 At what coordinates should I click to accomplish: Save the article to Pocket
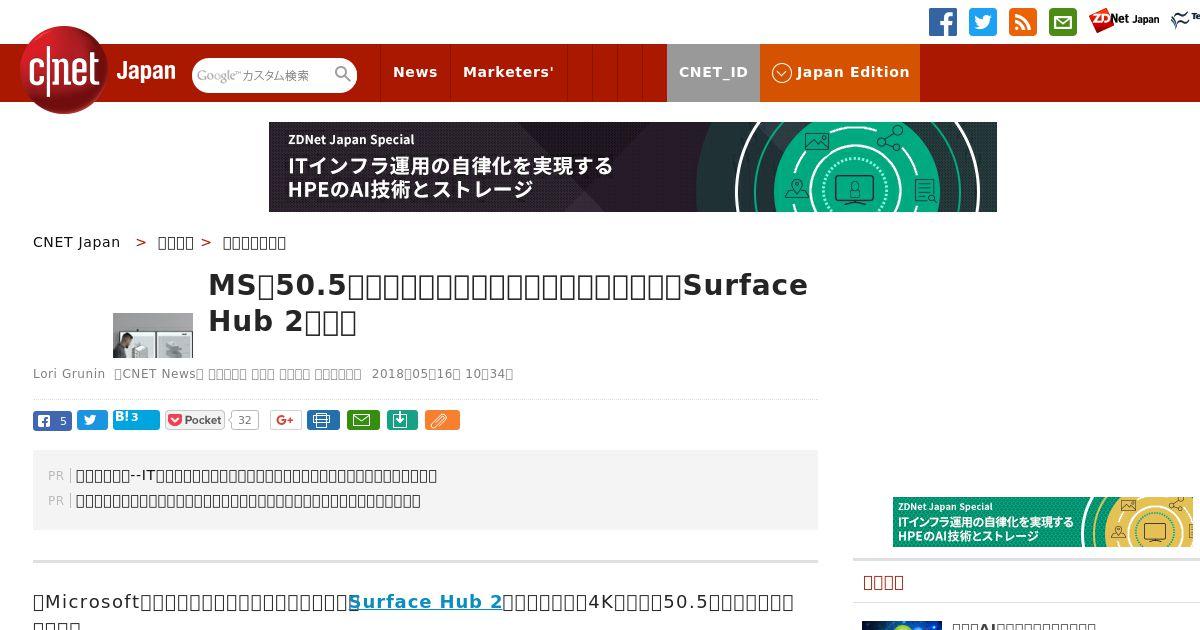pos(195,421)
